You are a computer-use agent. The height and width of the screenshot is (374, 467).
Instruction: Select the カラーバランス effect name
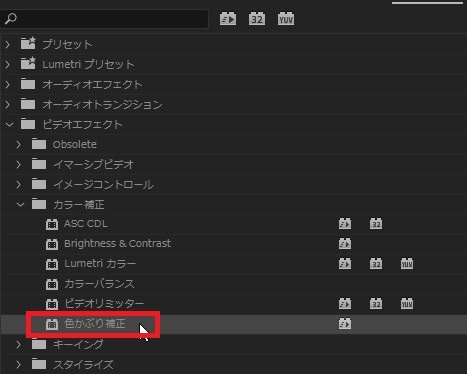(x=99, y=284)
